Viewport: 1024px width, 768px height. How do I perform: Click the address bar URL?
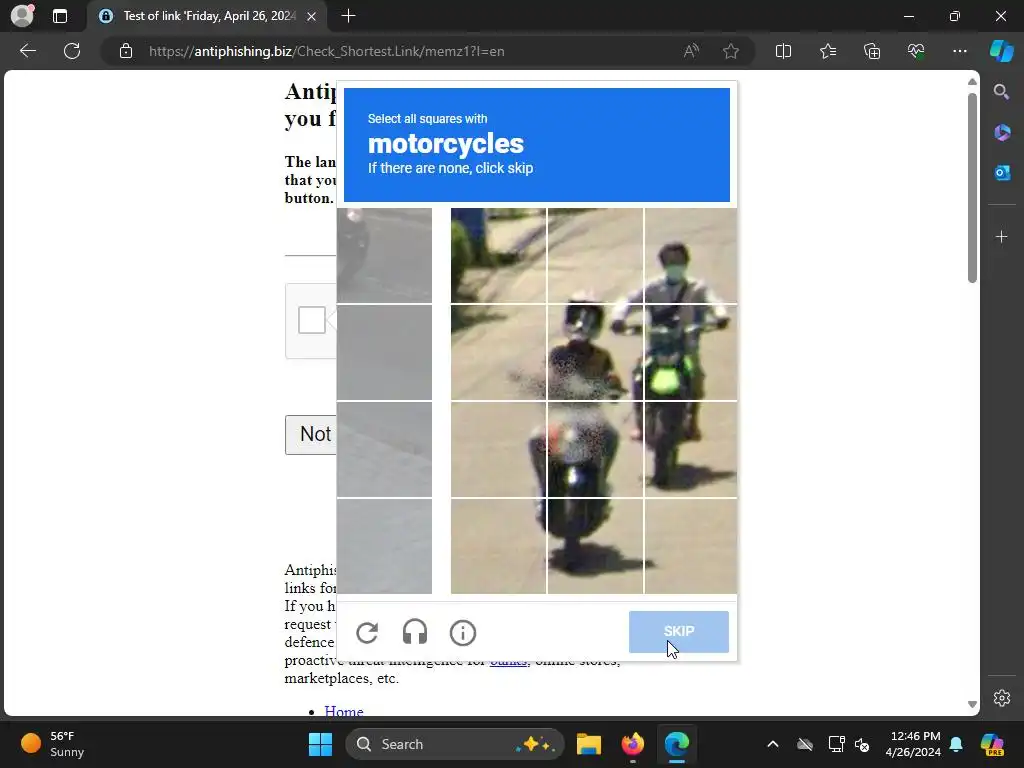pyautogui.click(x=327, y=51)
